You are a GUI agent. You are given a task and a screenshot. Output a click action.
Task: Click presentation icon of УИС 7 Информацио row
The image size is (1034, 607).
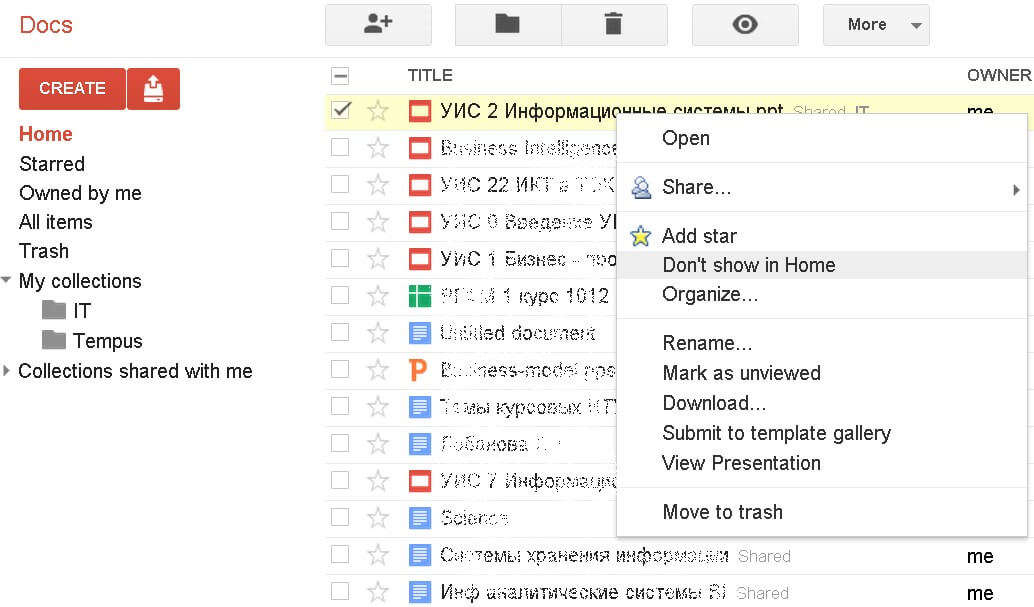coord(419,480)
